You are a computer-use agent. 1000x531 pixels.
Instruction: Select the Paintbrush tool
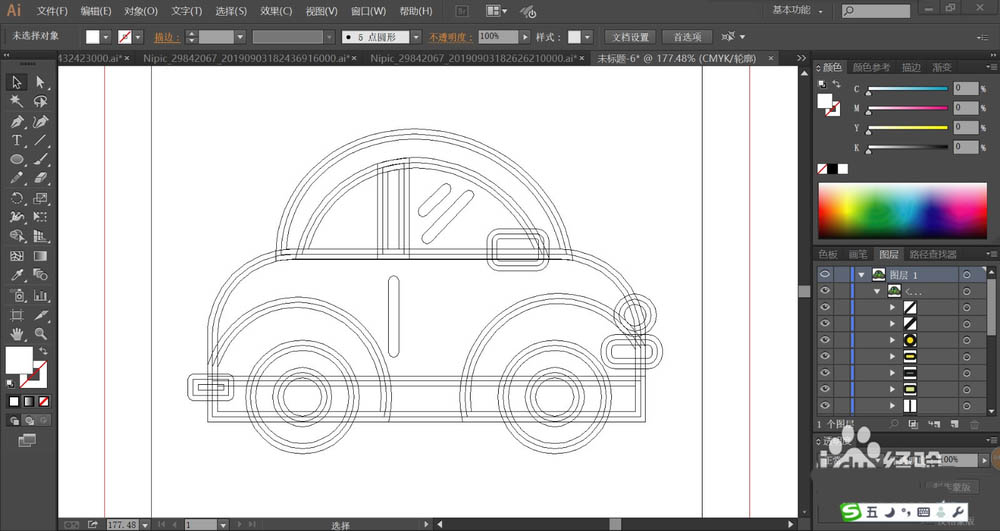pyautogui.click(x=40, y=159)
